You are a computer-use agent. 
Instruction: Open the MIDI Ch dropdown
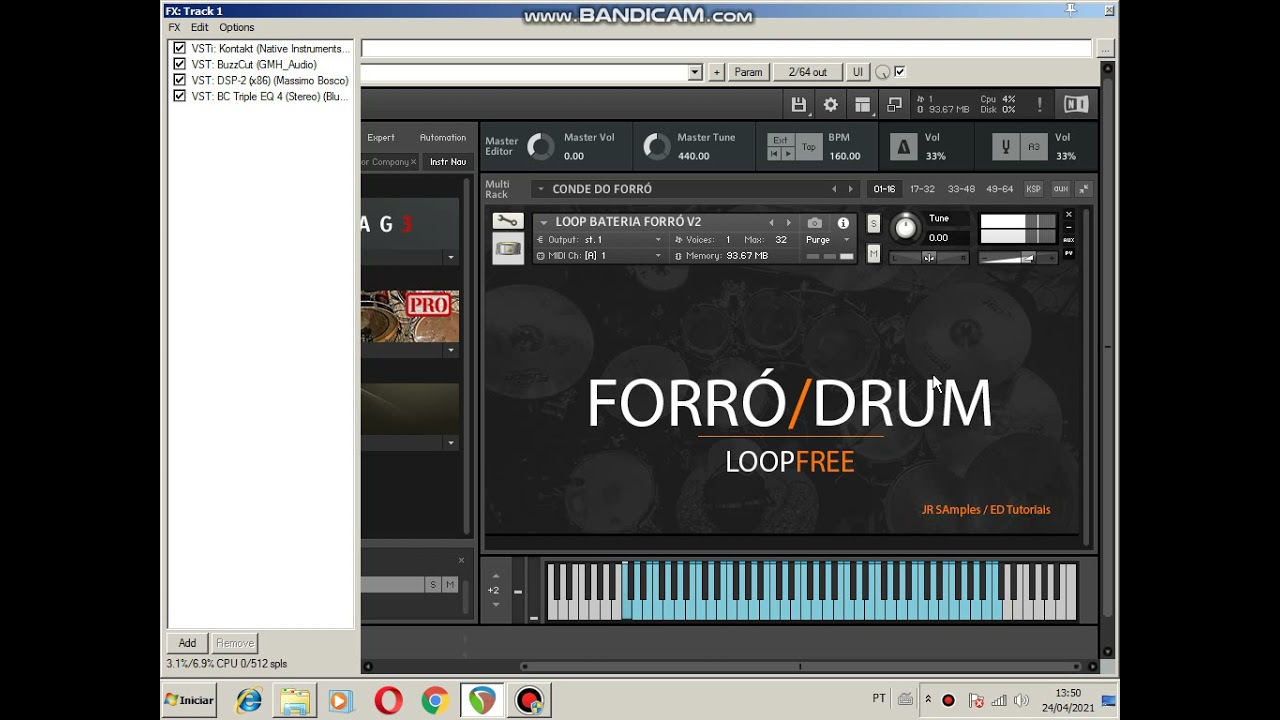click(x=600, y=256)
